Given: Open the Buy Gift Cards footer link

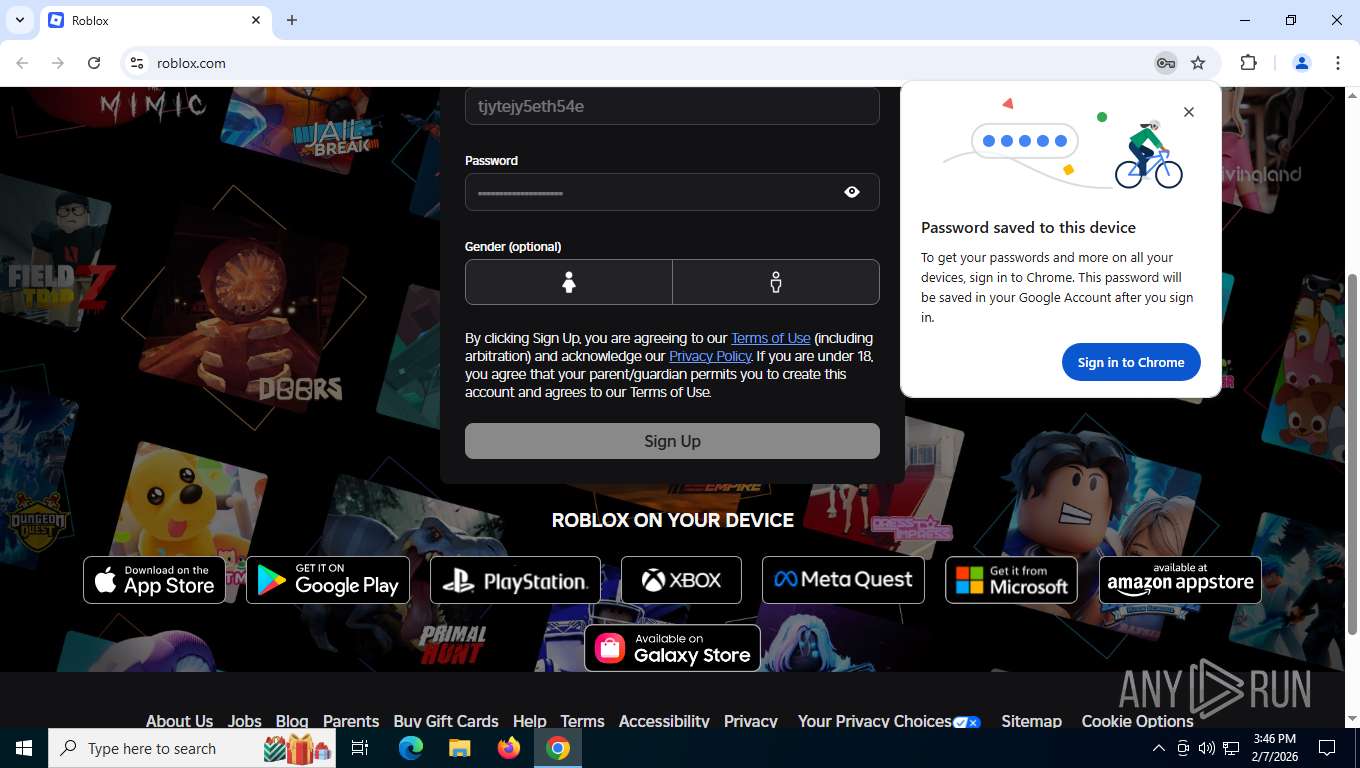Looking at the screenshot, I should (x=446, y=721).
